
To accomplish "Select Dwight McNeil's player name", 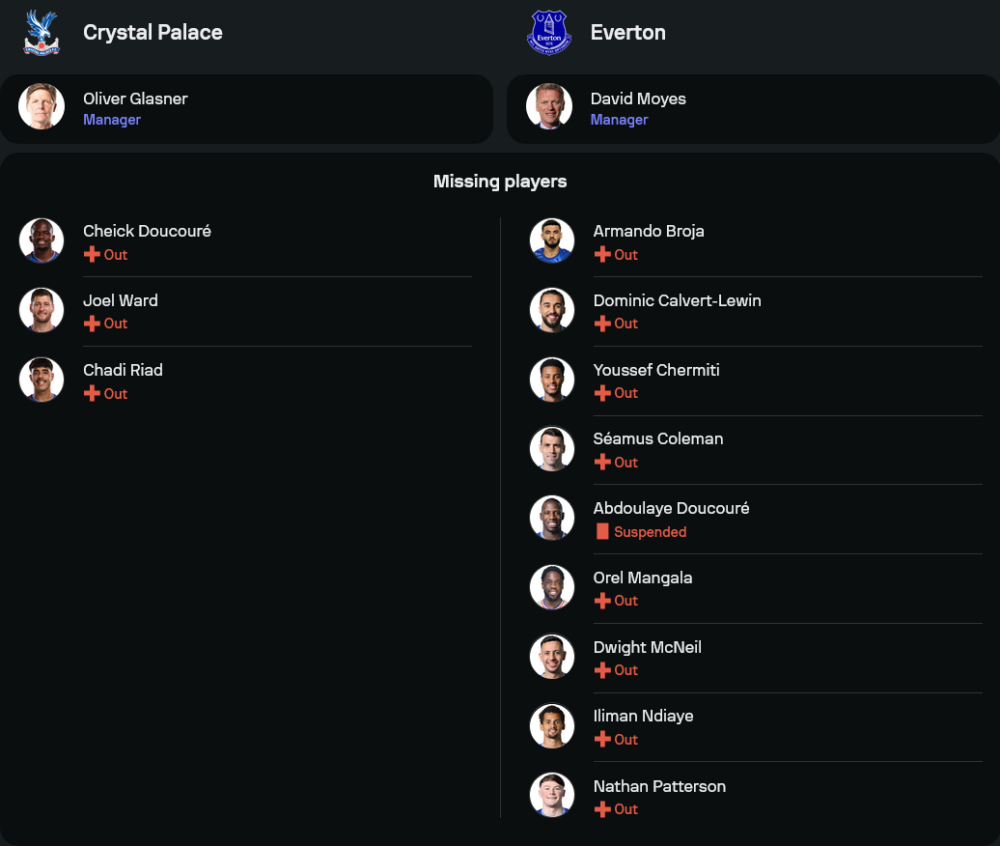I will 647,647.
